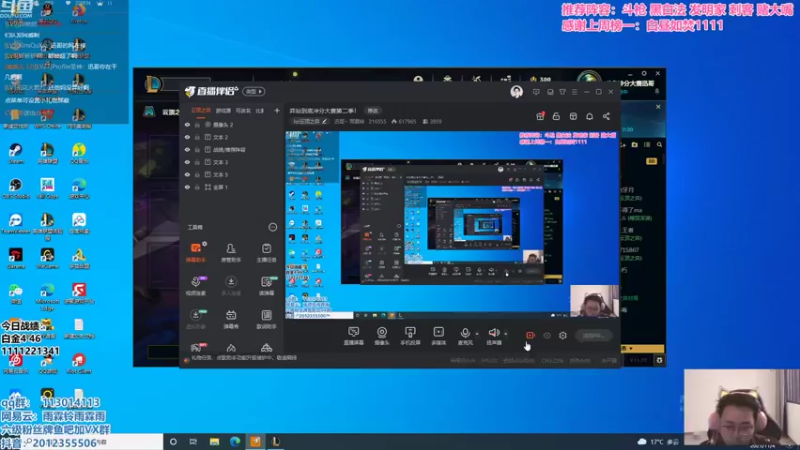
Task: Click the webcam thumbnail in preview
Action: (x=594, y=301)
